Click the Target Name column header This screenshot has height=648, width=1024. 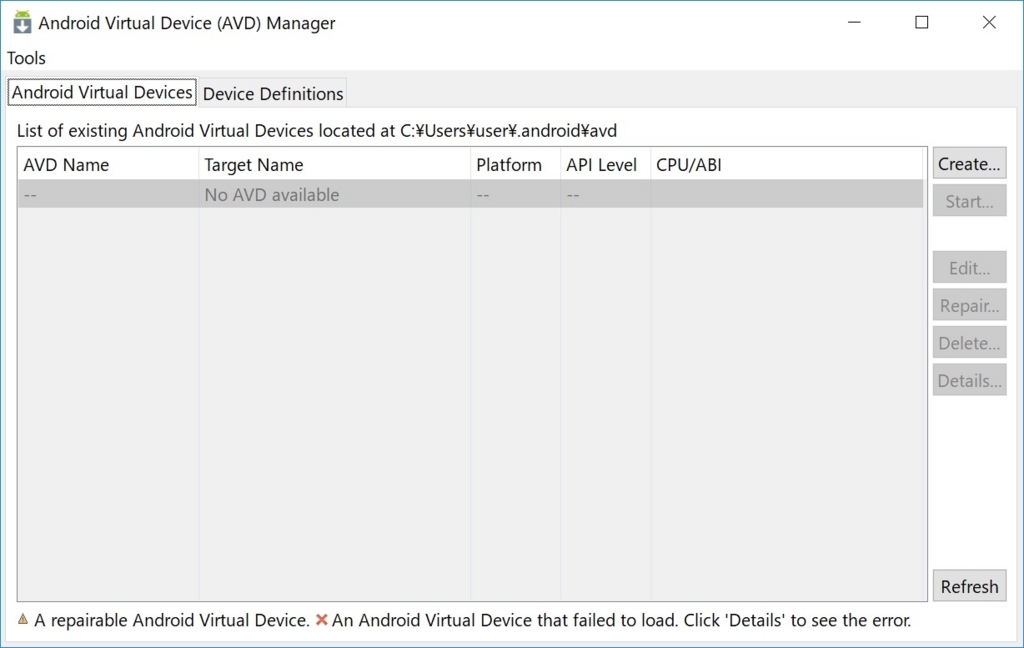334,165
